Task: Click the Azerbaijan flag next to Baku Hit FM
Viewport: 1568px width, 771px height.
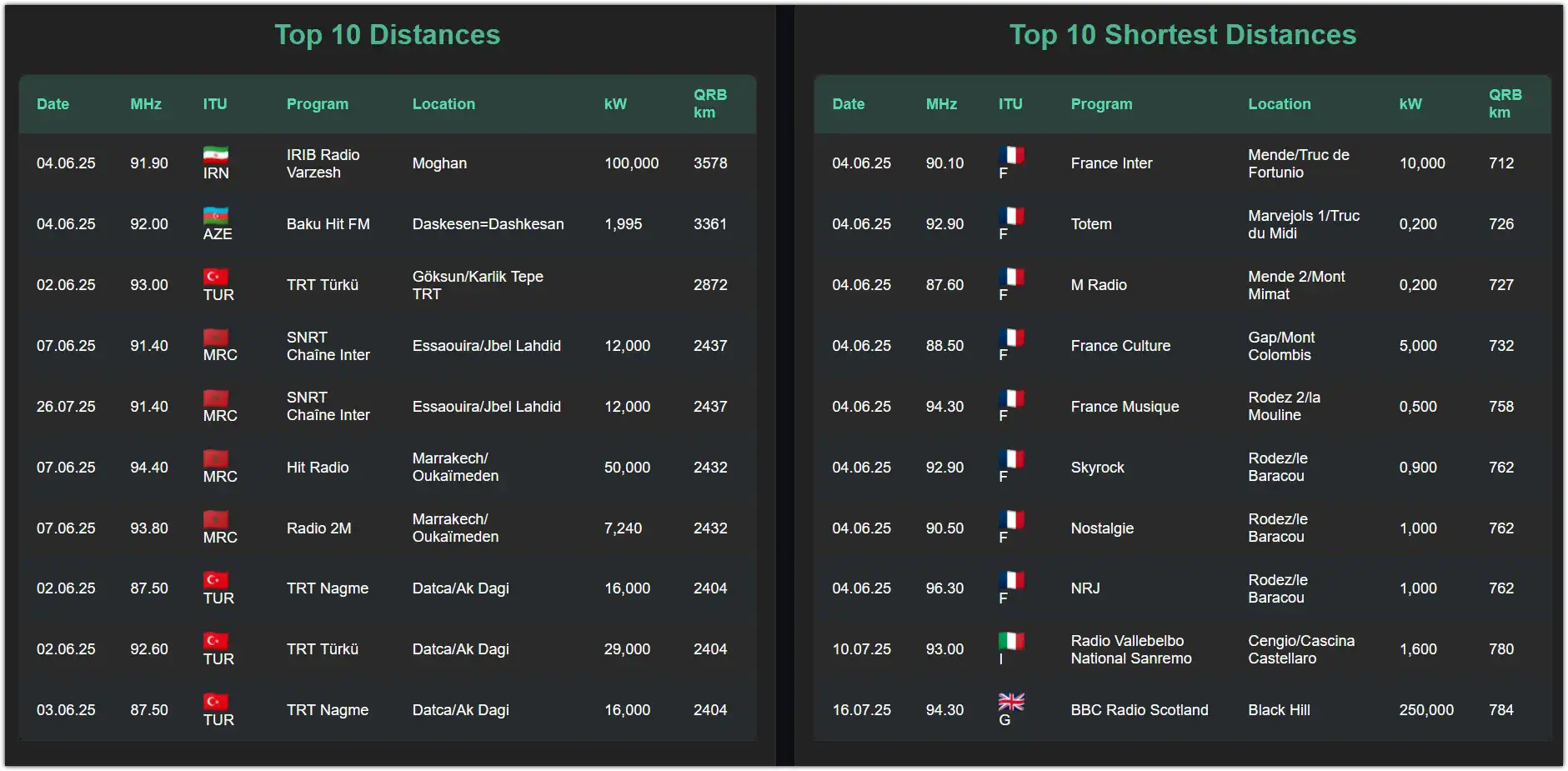Action: (215, 216)
